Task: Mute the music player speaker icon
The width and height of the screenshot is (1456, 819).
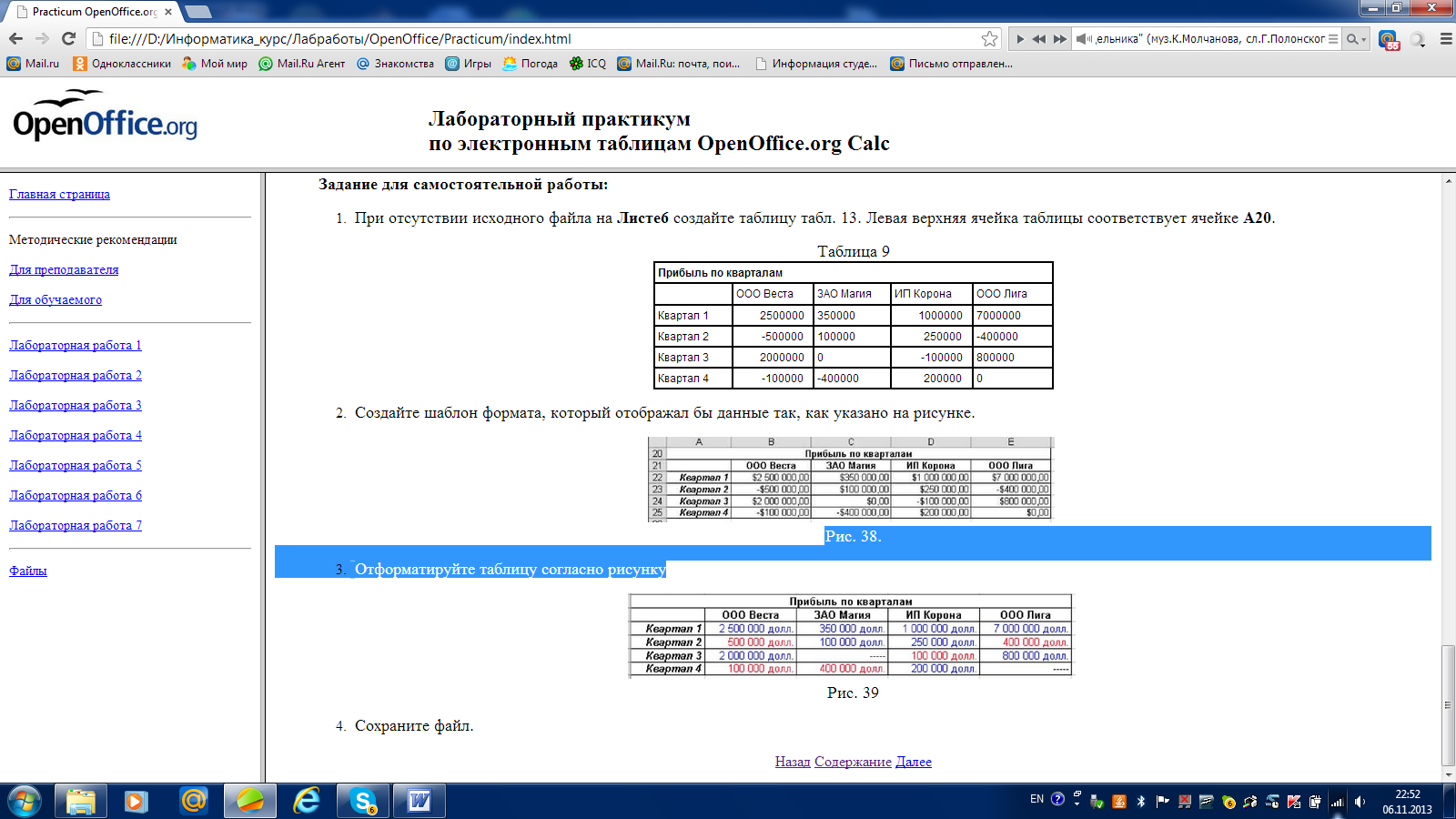Action: (x=1084, y=39)
